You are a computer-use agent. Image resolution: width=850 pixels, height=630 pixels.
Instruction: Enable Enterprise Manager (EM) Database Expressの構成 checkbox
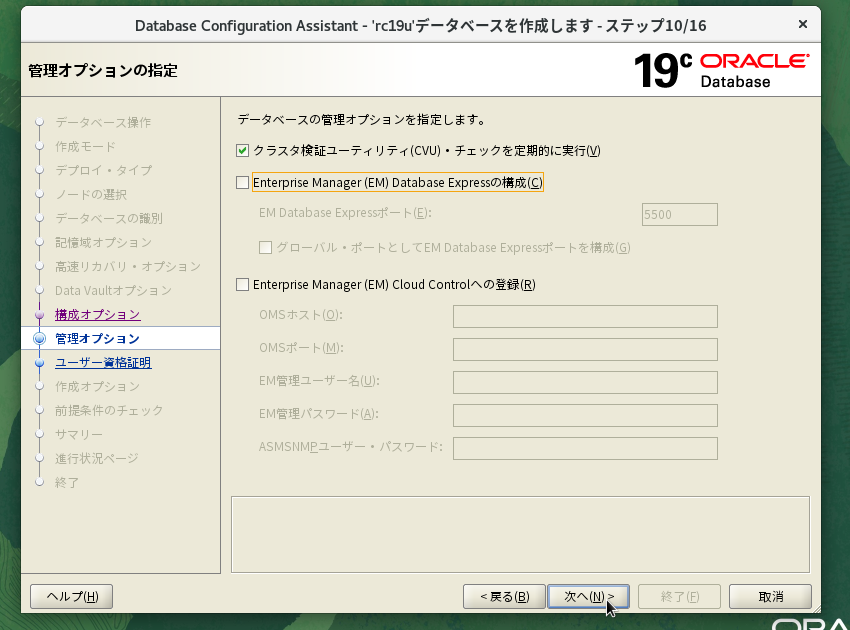pyautogui.click(x=242, y=183)
